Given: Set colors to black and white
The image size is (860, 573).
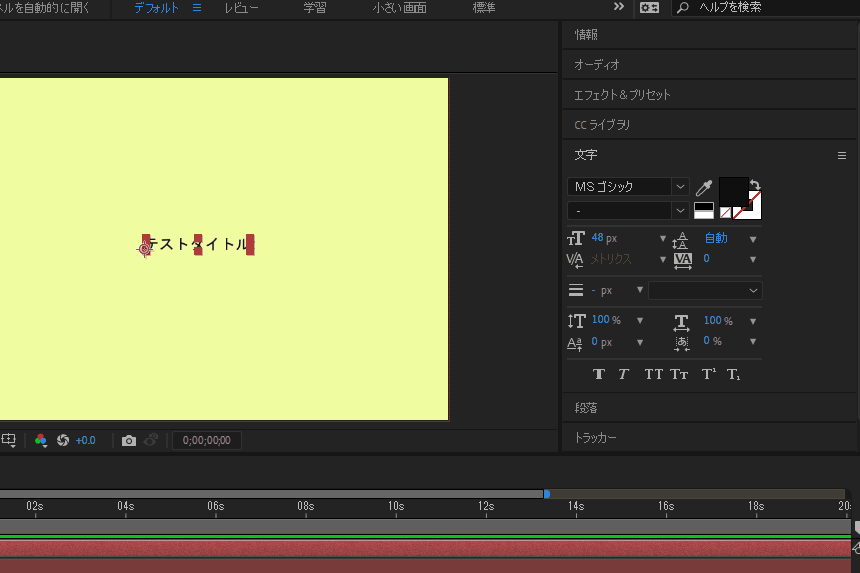Looking at the screenshot, I should (x=704, y=211).
